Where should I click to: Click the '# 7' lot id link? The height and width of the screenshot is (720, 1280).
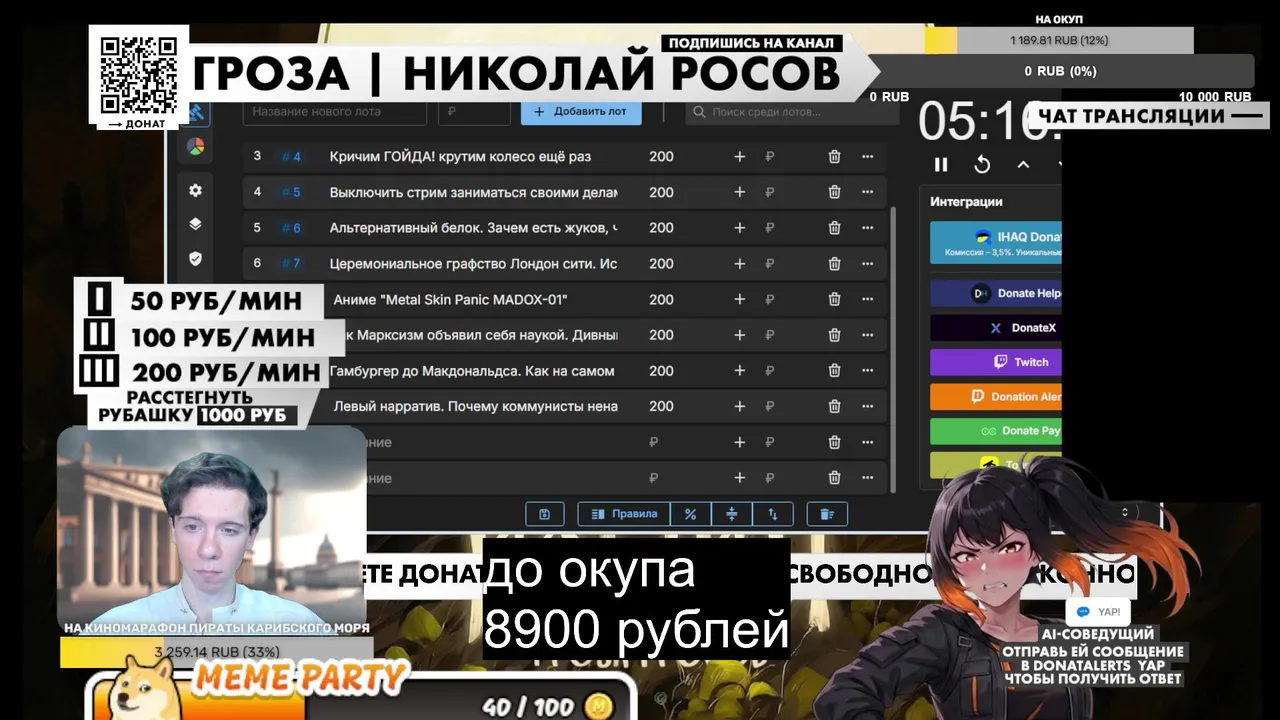tap(291, 264)
